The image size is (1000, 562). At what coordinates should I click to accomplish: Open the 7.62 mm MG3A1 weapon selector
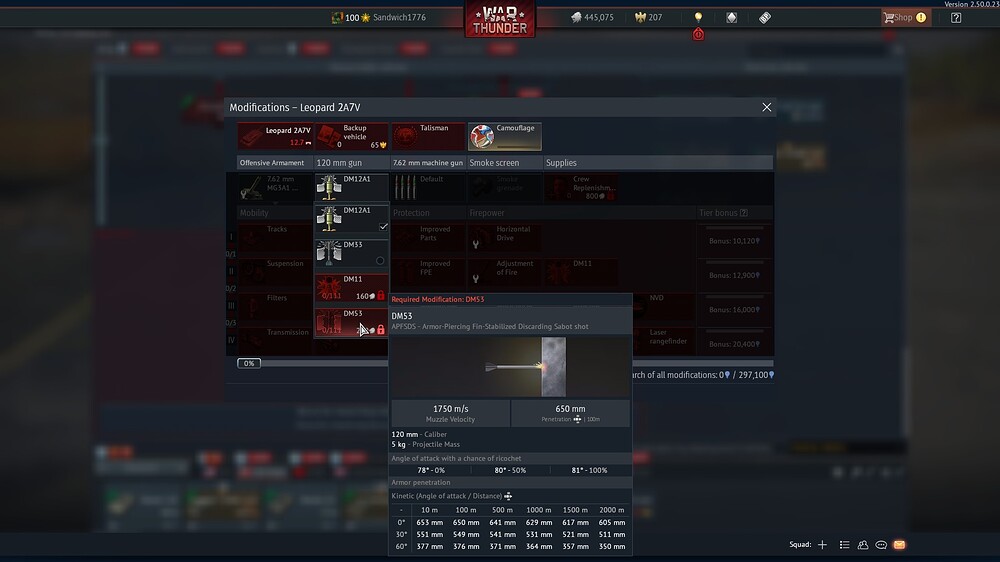[276, 188]
